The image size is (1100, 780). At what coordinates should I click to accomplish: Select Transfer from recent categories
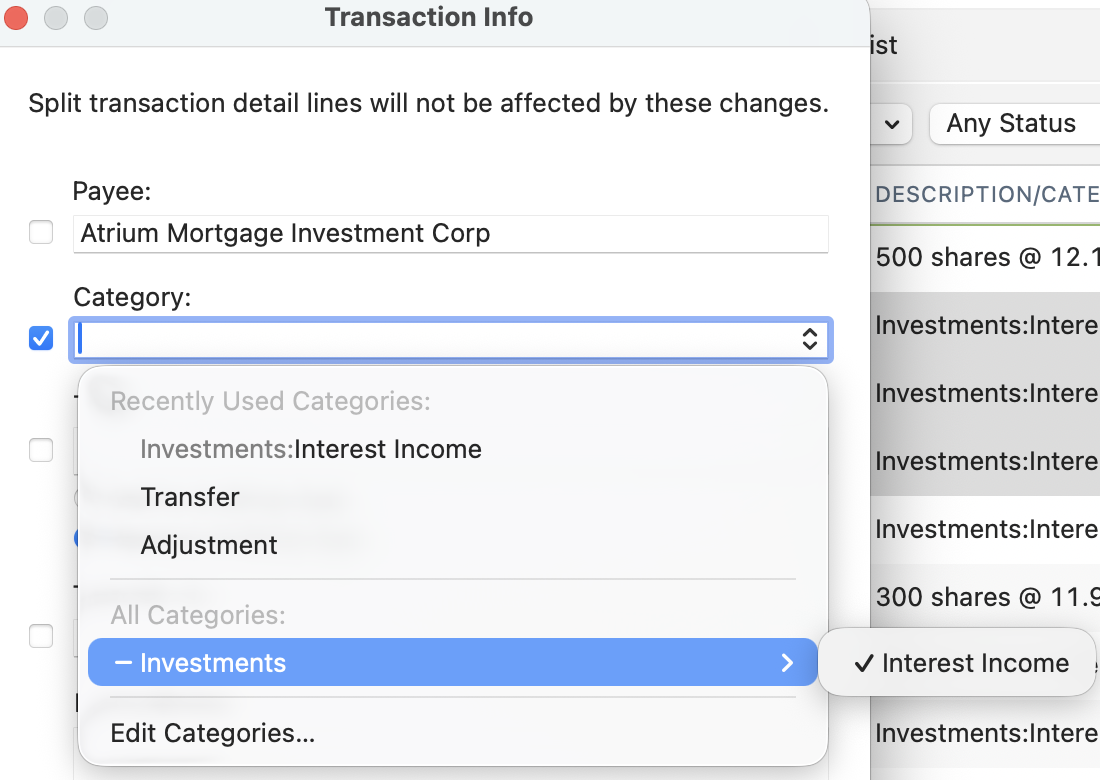coord(190,497)
